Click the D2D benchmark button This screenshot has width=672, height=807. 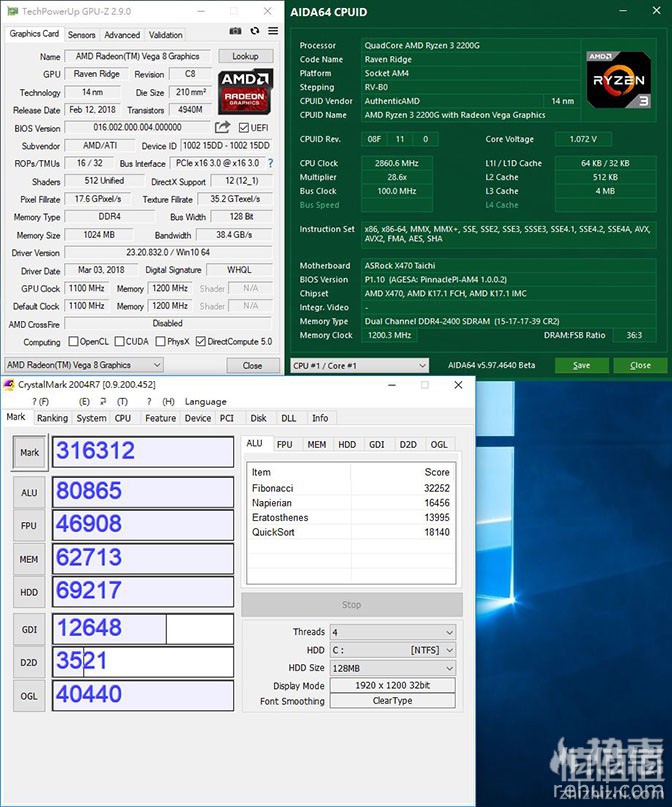(x=29, y=662)
